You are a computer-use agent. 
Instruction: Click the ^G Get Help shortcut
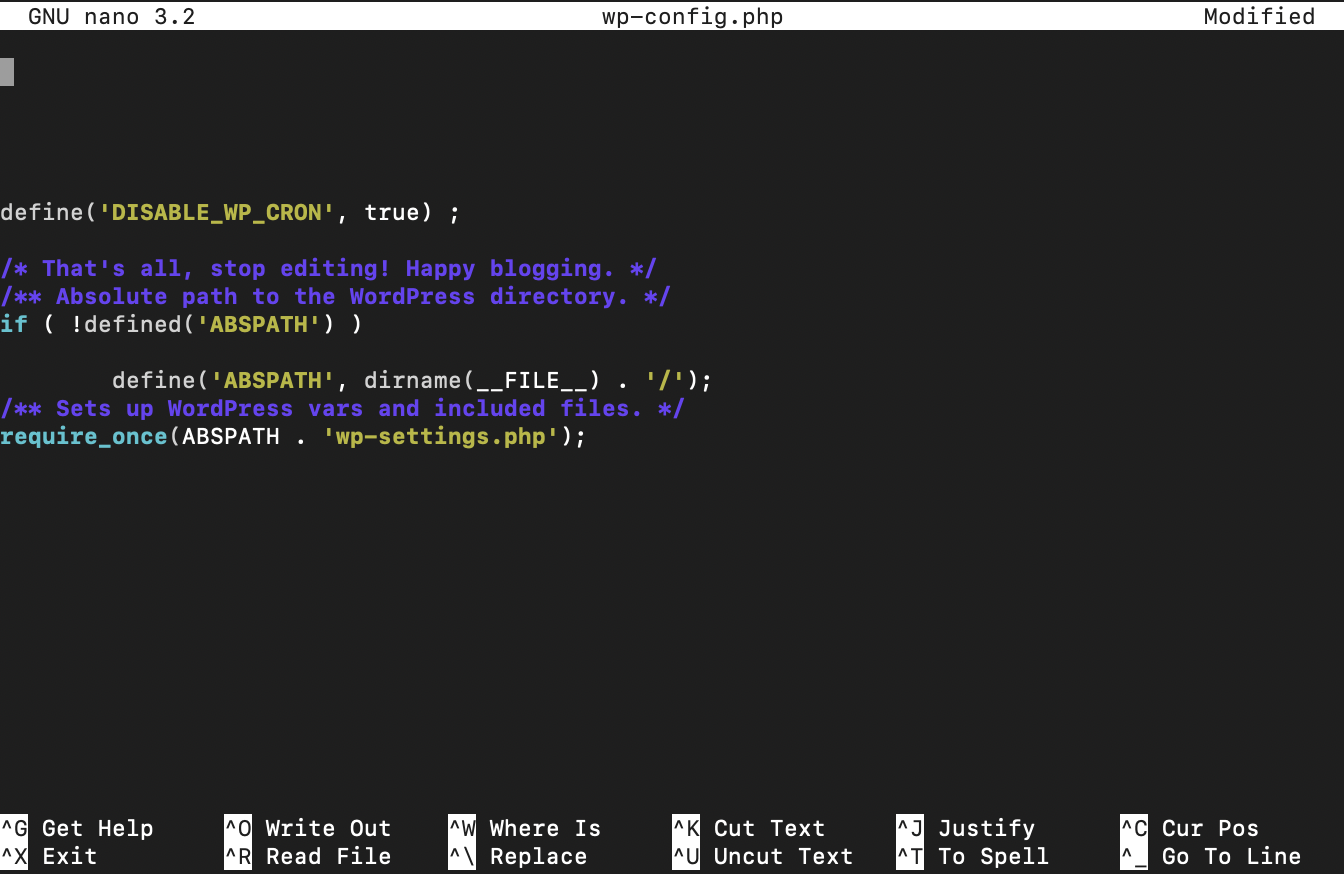[77, 828]
